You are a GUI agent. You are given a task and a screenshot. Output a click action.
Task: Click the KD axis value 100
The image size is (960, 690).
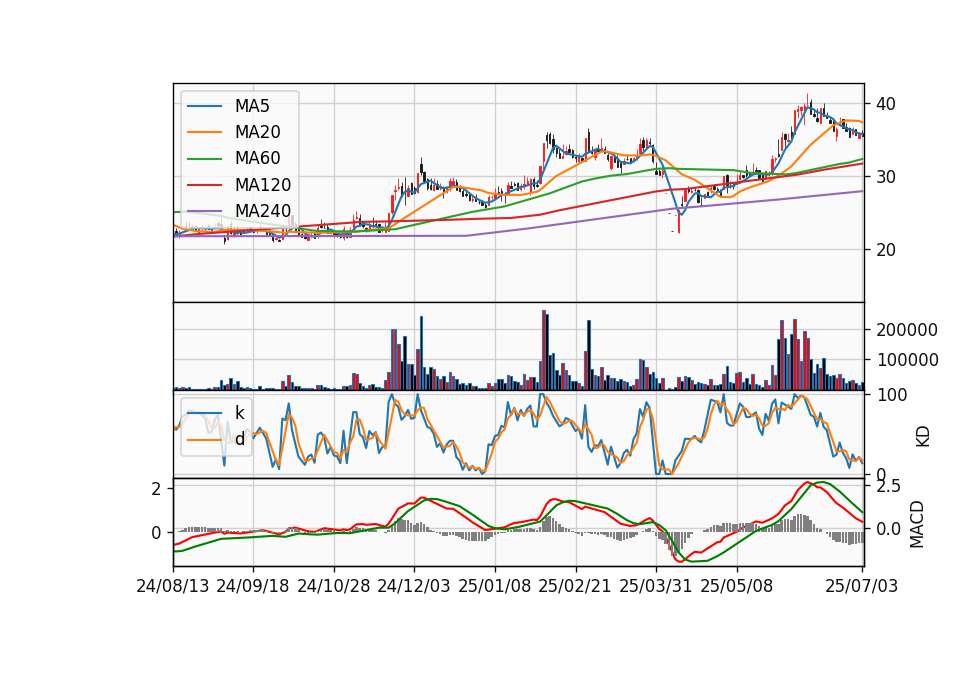(x=891, y=395)
